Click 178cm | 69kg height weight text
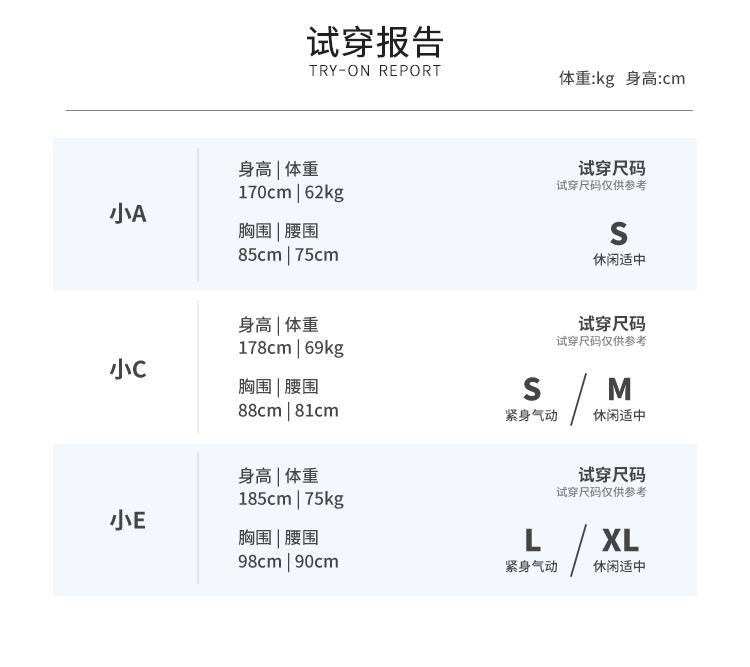Image resolution: width=750 pixels, height=667 pixels. click(290, 348)
